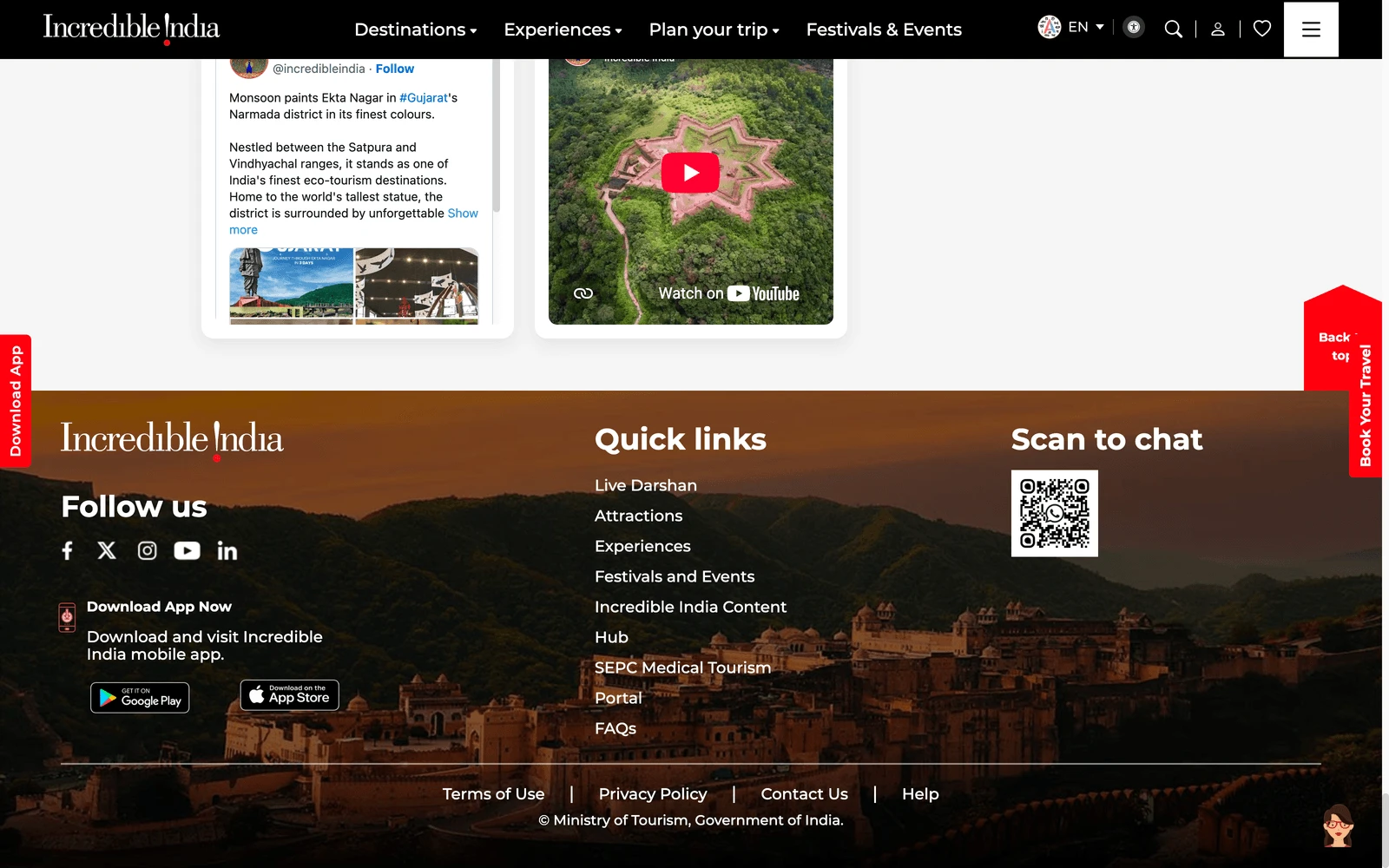Screen dimensions: 1389x868
Task: Open the search magnifier icon
Action: click(1173, 29)
